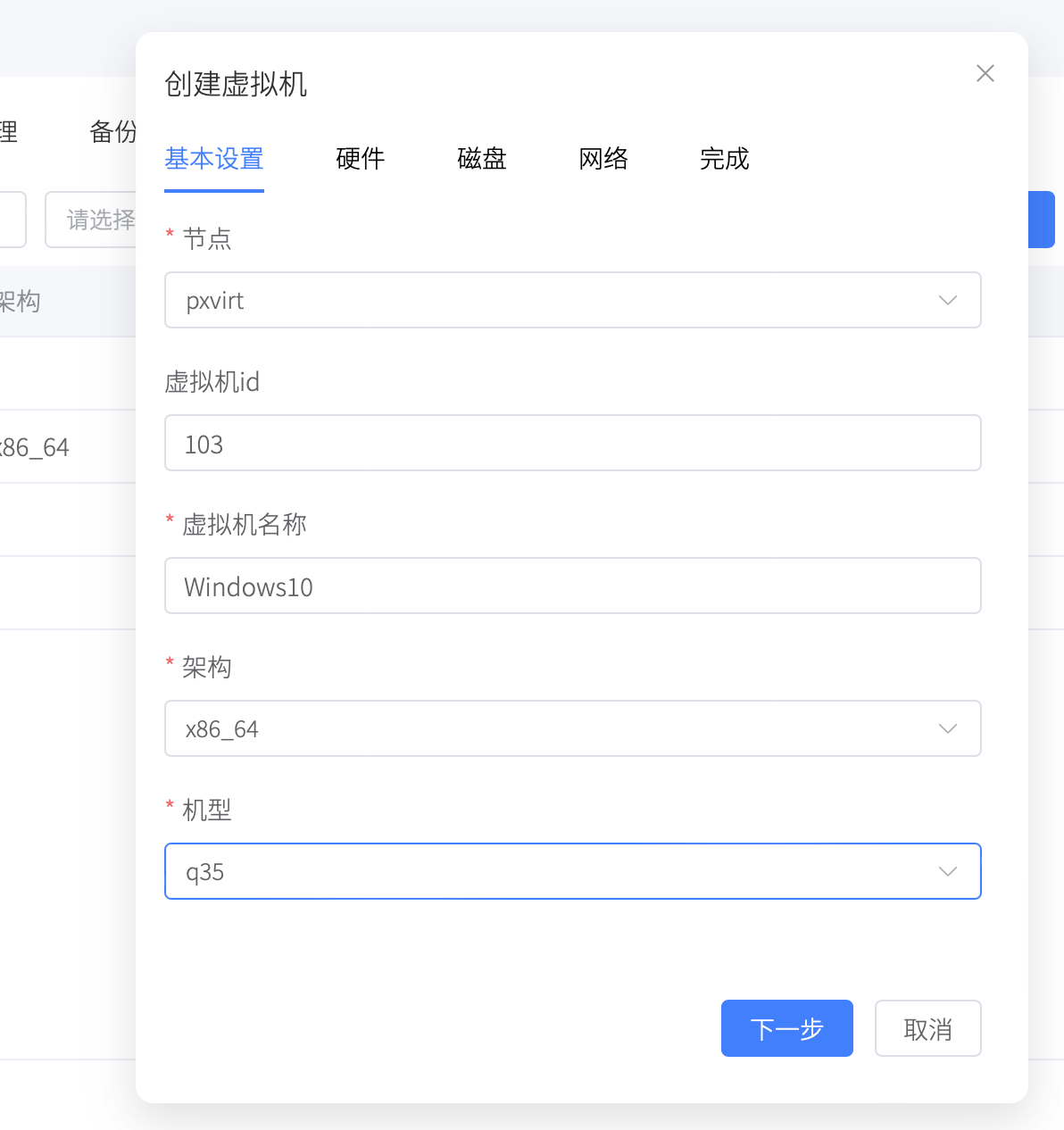
Task: Select the 完成 tab
Action: 725,160
